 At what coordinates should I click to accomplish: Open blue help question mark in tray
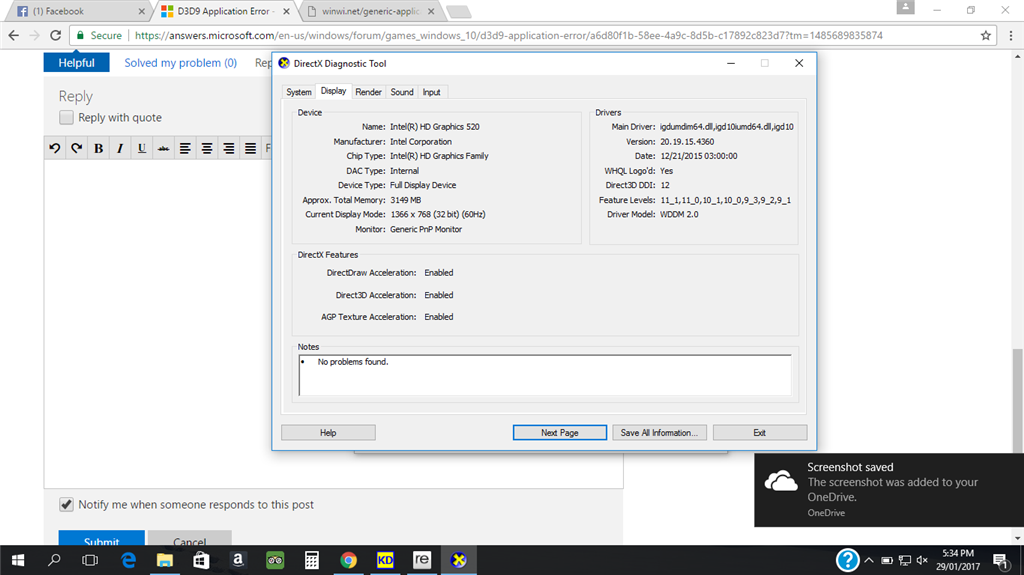847,560
